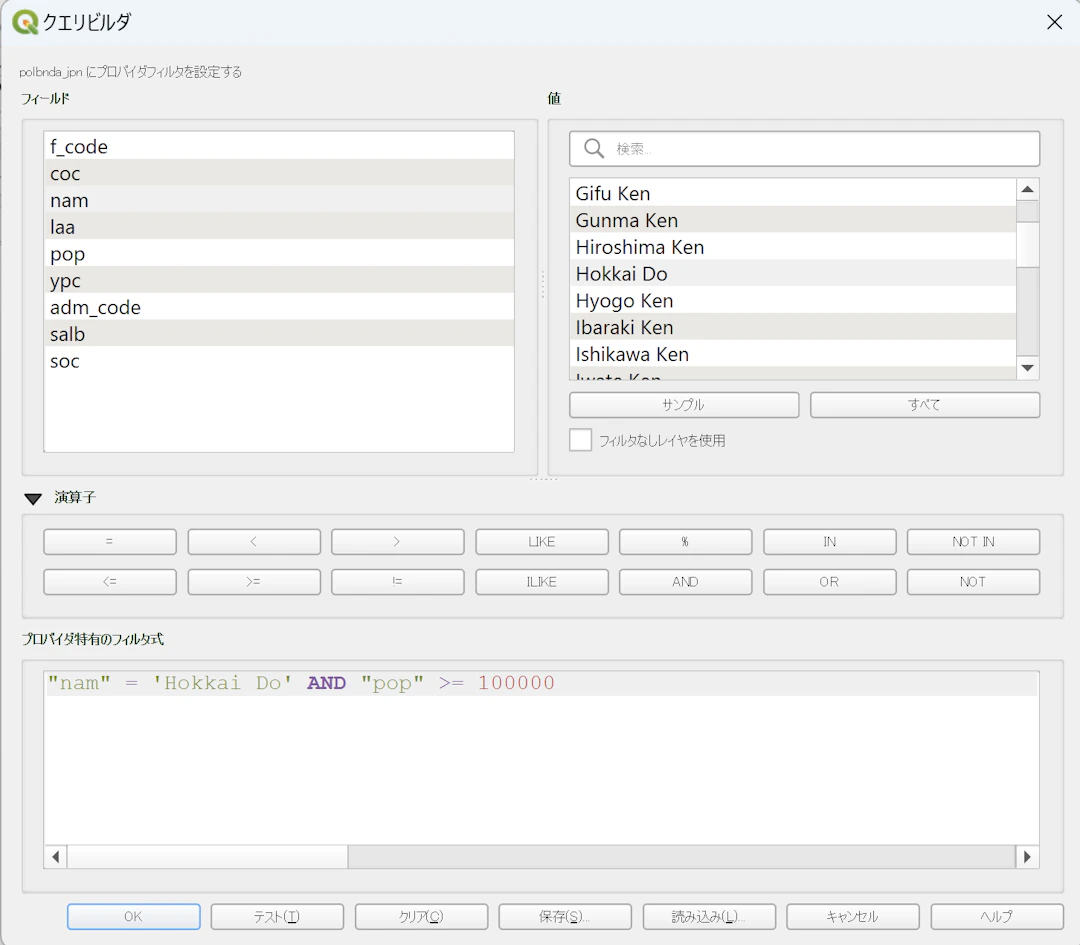Select Hyogo Ken in values list

(x=793, y=300)
